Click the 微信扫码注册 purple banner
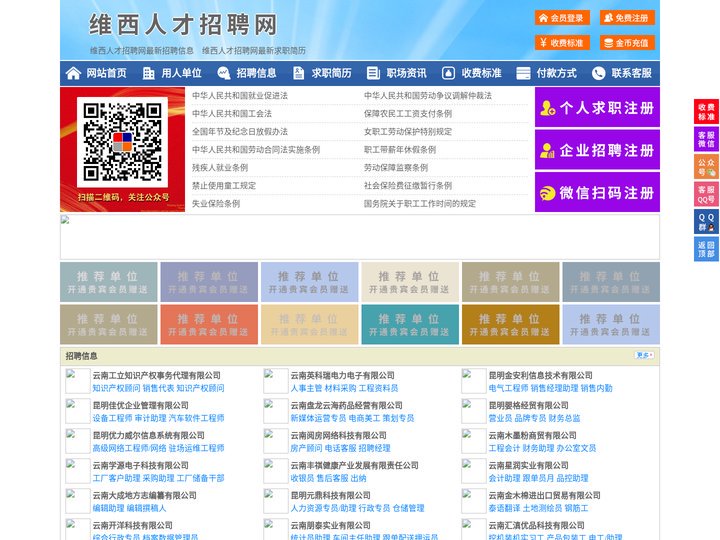 [x=597, y=192]
